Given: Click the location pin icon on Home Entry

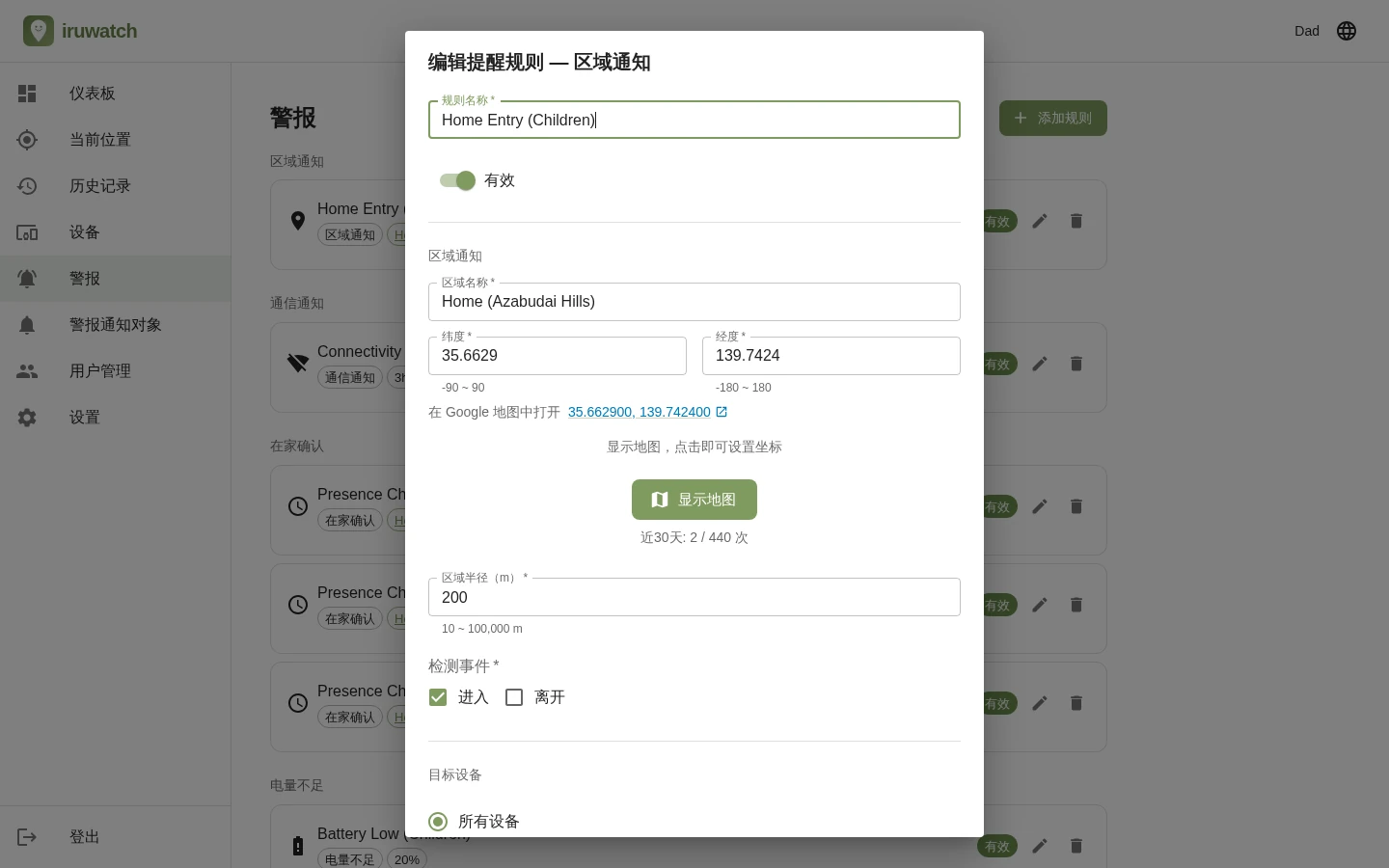Looking at the screenshot, I should 298,221.
